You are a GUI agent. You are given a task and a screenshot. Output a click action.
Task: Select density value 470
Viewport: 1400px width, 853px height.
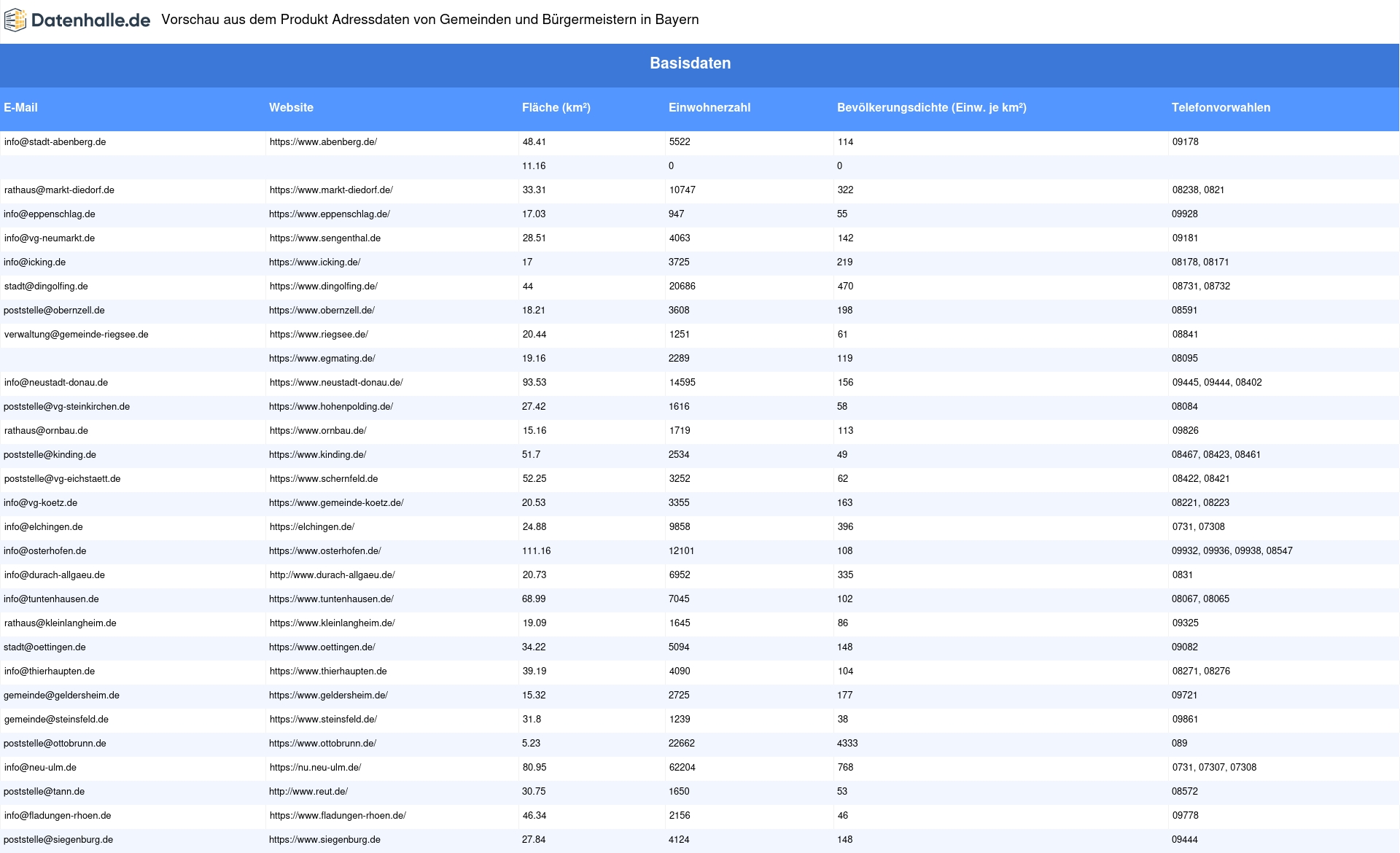point(846,287)
